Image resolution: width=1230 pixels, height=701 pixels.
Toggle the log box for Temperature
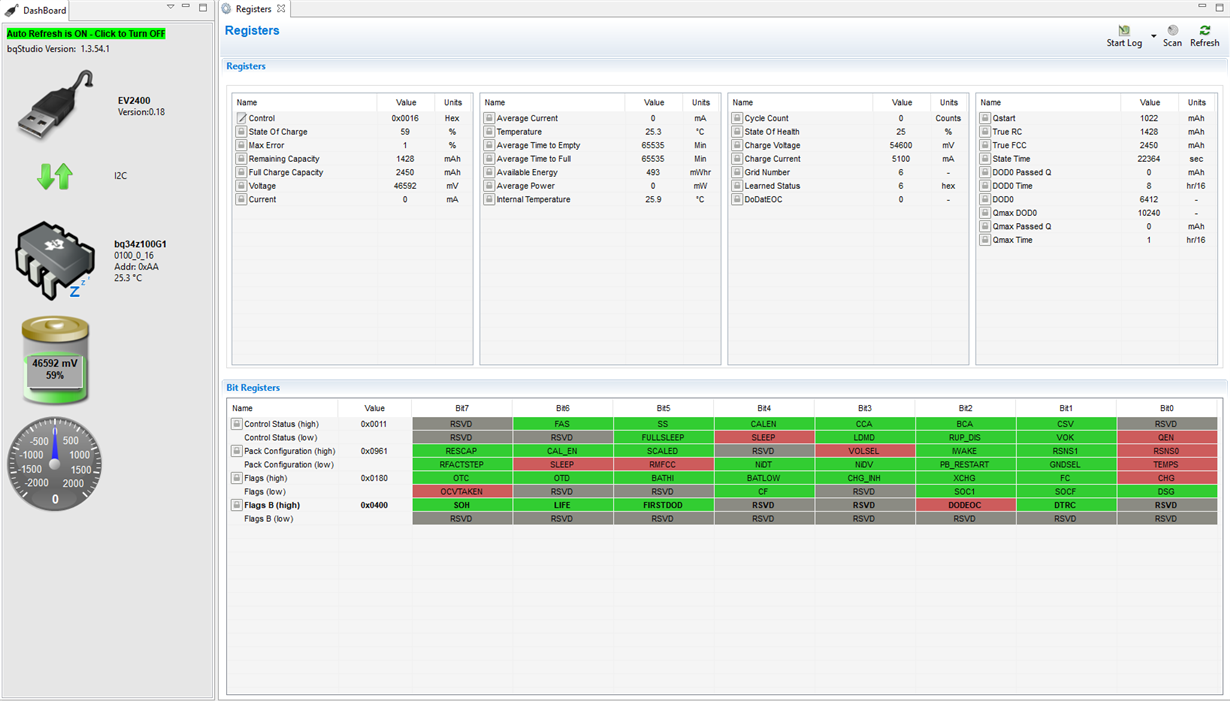[489, 132]
